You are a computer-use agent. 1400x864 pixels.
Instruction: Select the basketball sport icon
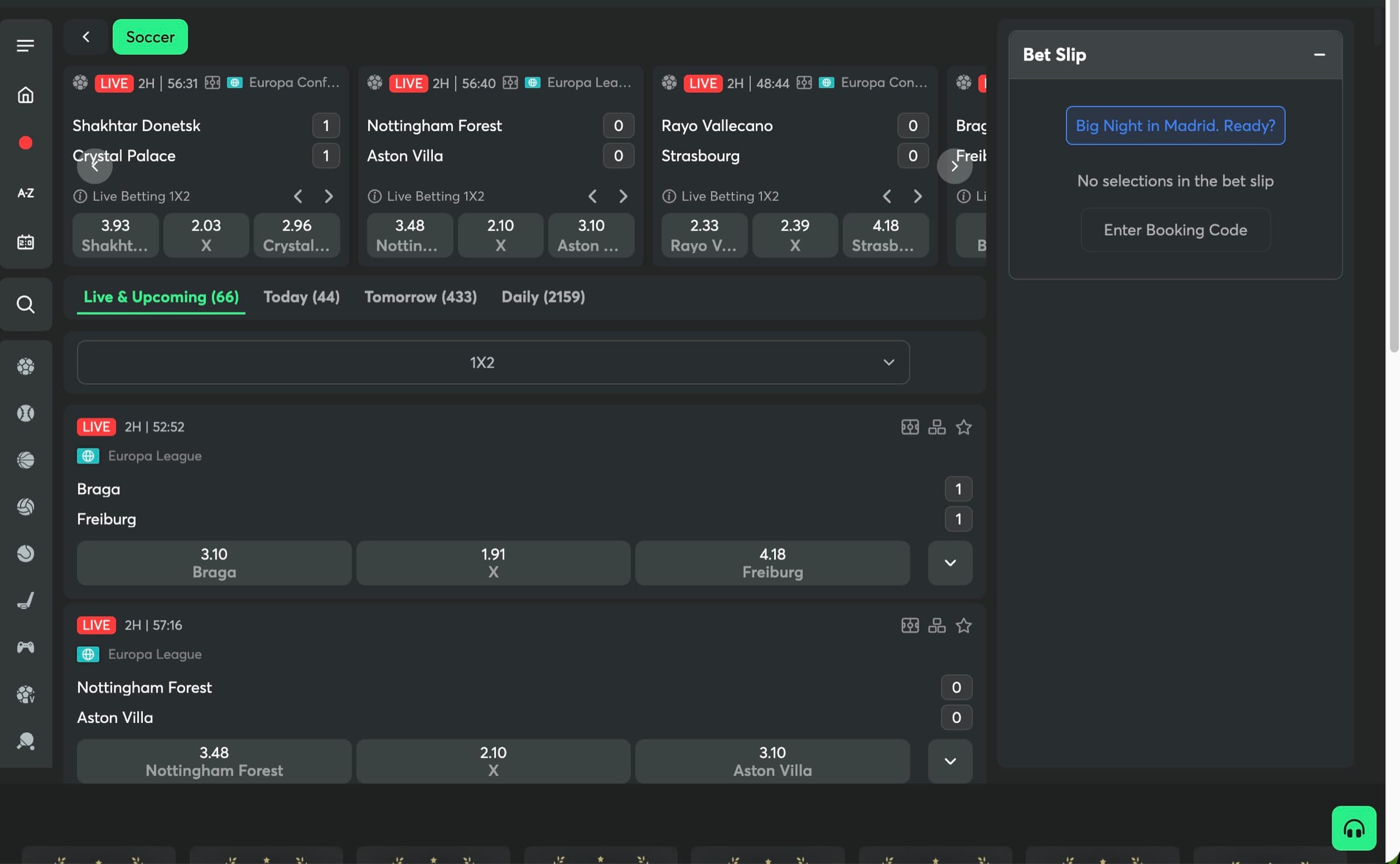(25, 460)
